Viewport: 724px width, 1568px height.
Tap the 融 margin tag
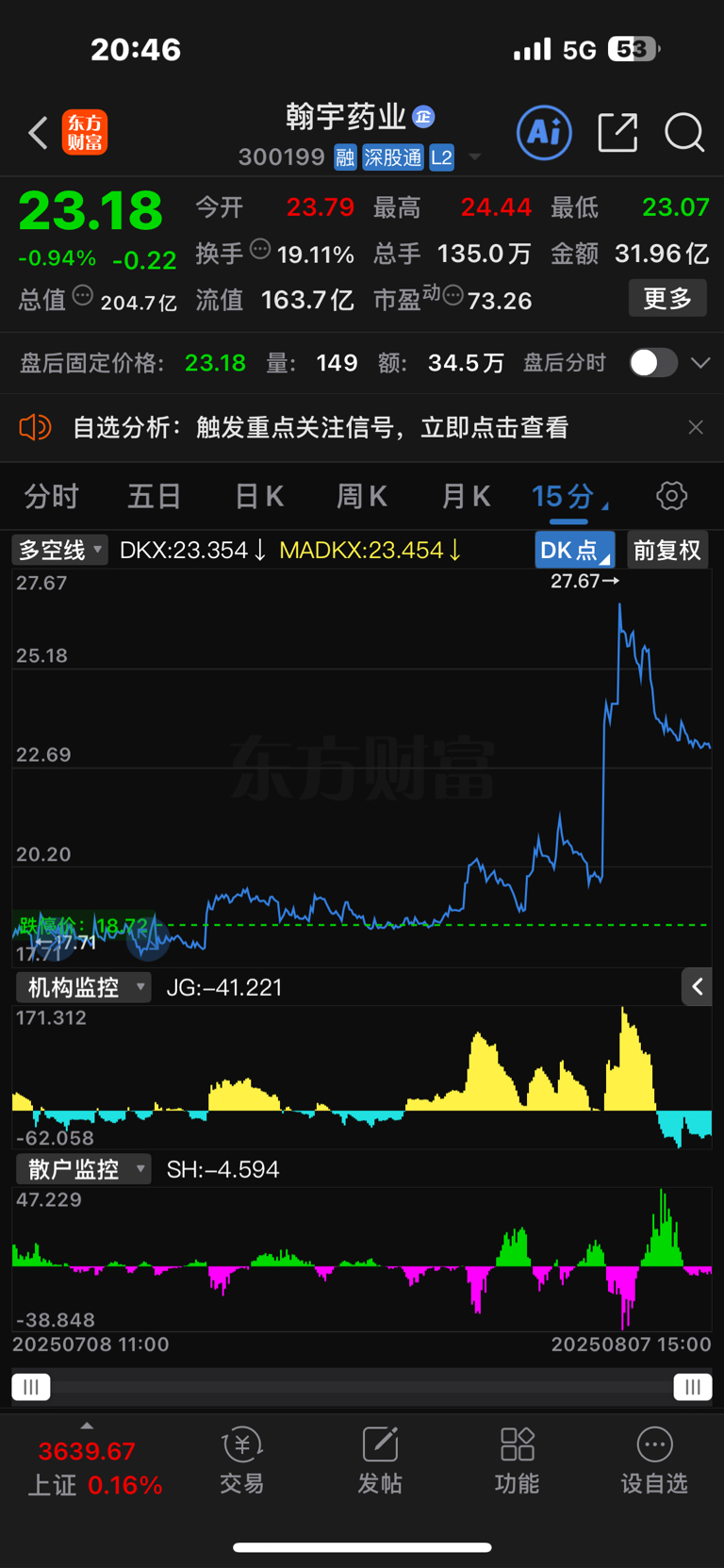[345, 157]
